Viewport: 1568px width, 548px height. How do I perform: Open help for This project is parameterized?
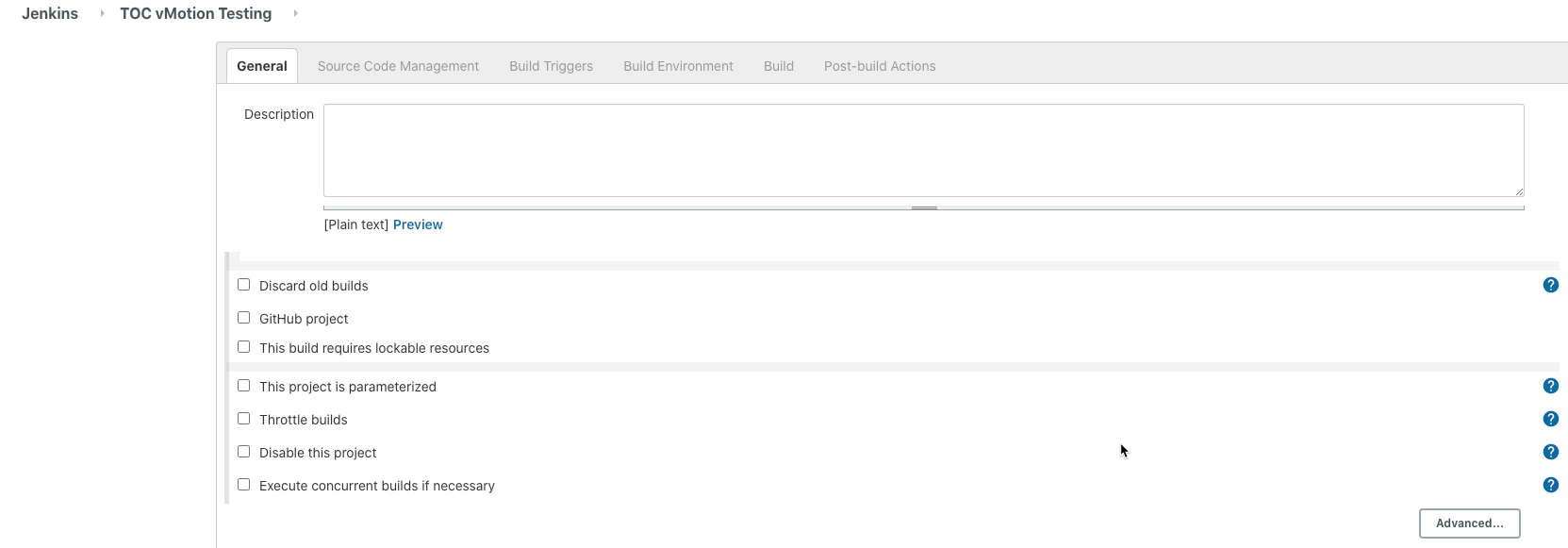(x=1550, y=386)
